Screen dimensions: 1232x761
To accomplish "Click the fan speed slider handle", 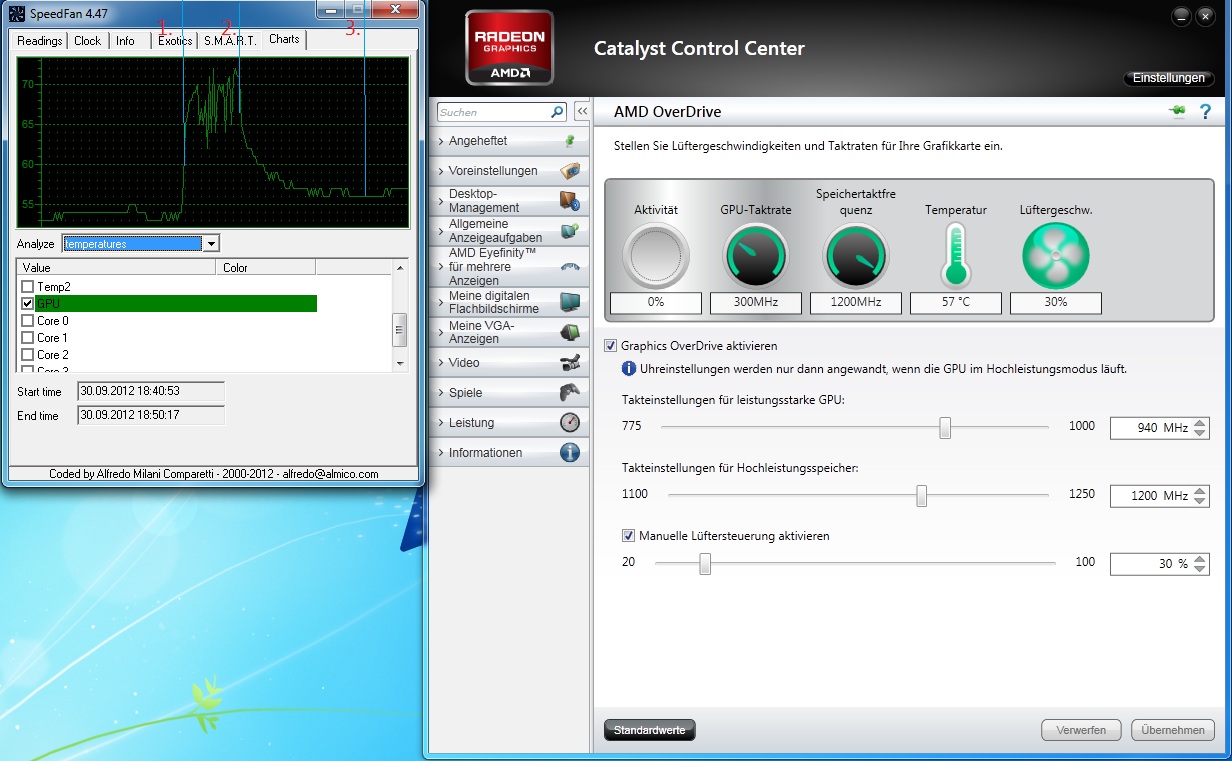I will (705, 564).
